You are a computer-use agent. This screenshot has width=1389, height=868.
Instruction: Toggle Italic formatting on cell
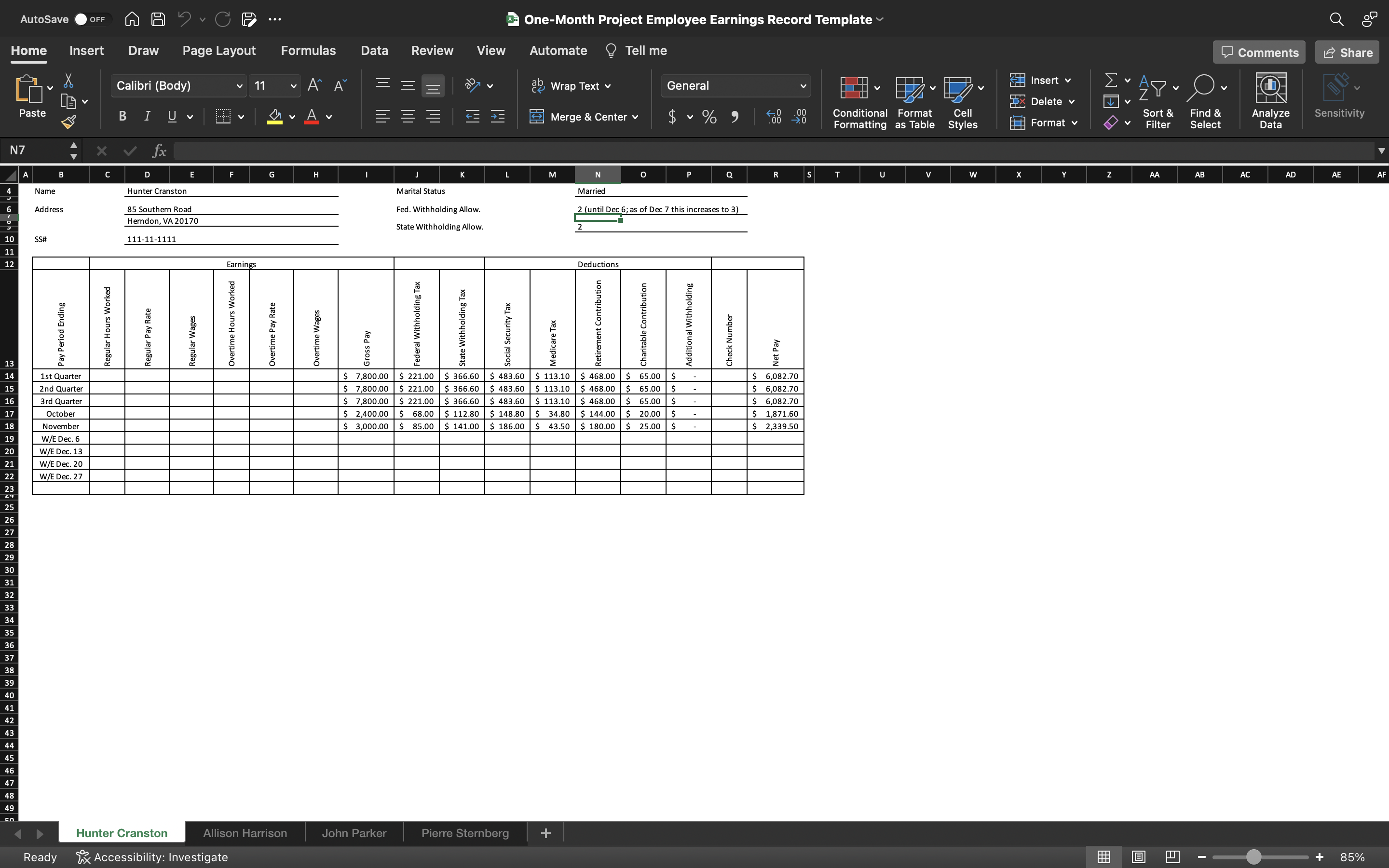pyautogui.click(x=146, y=116)
